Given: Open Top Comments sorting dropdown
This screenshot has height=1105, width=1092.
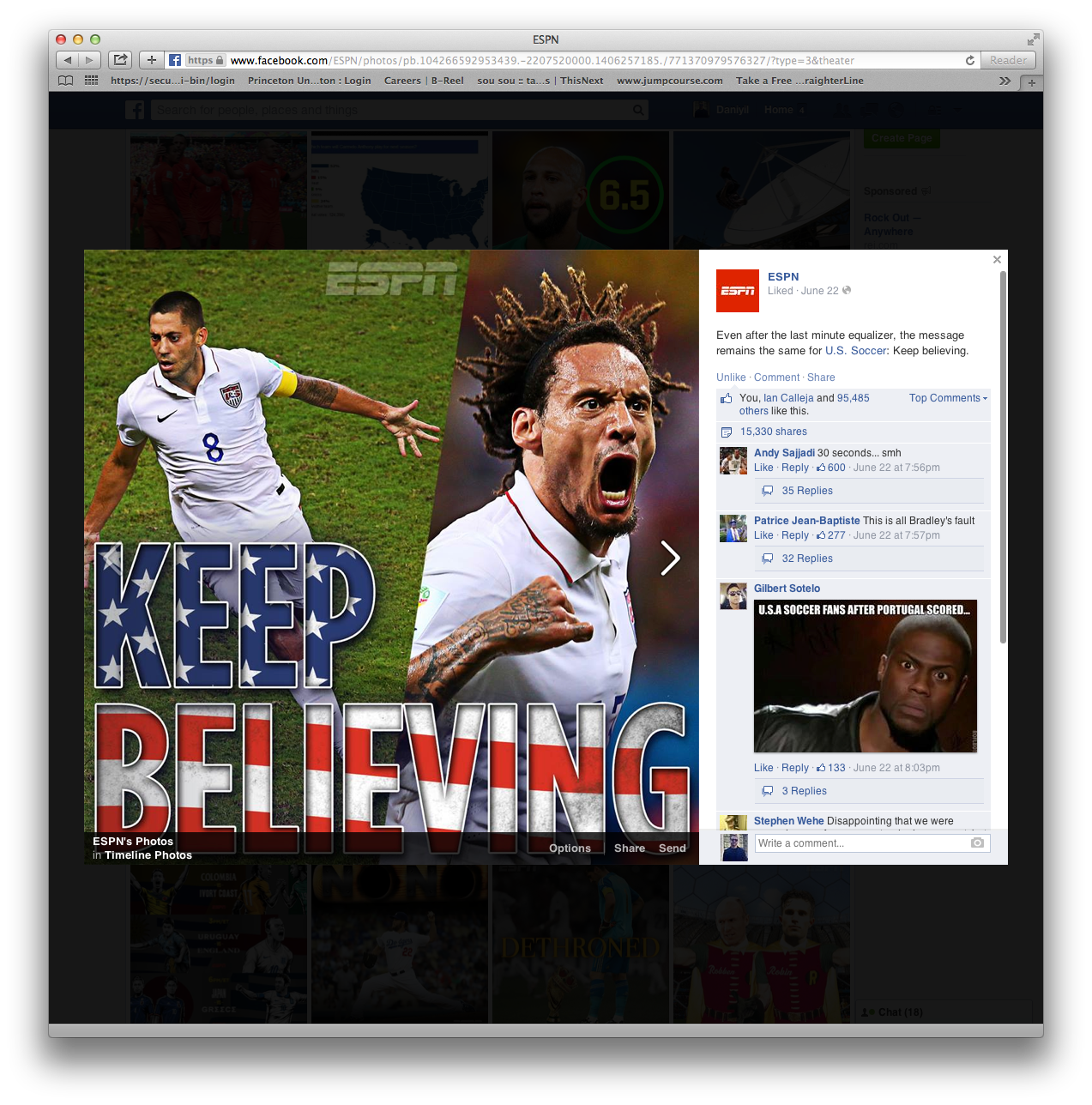Looking at the screenshot, I should point(948,398).
